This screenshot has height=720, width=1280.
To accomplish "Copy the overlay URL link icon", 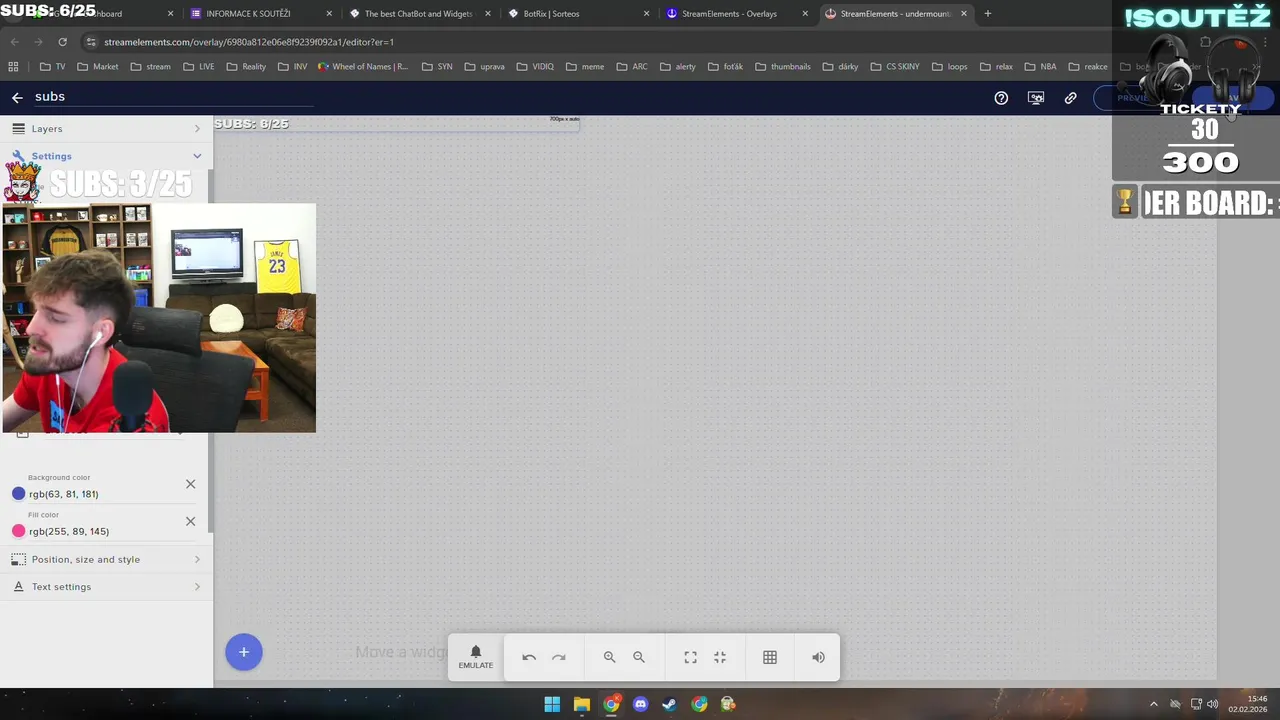I will pos(1070,98).
